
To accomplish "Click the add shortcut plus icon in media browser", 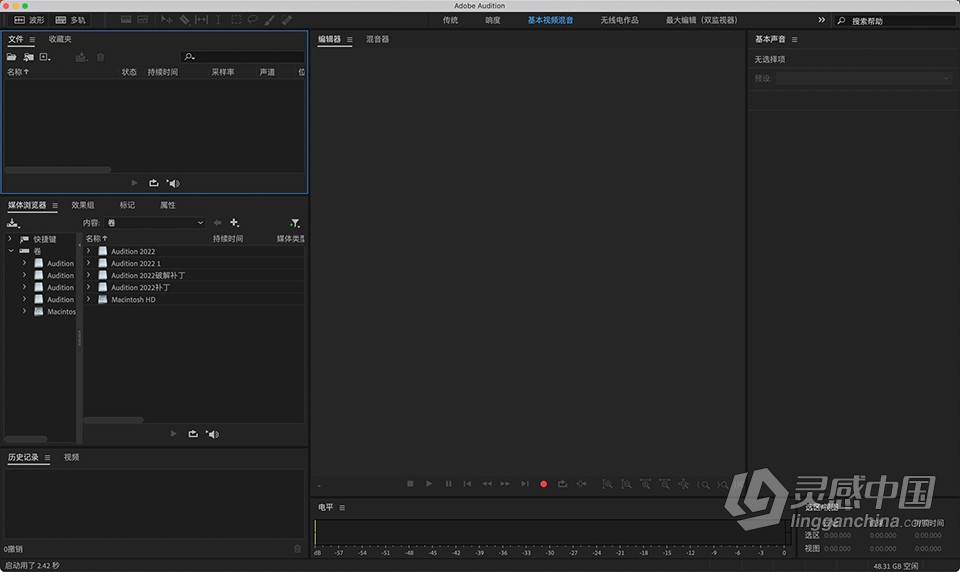I will tap(234, 222).
